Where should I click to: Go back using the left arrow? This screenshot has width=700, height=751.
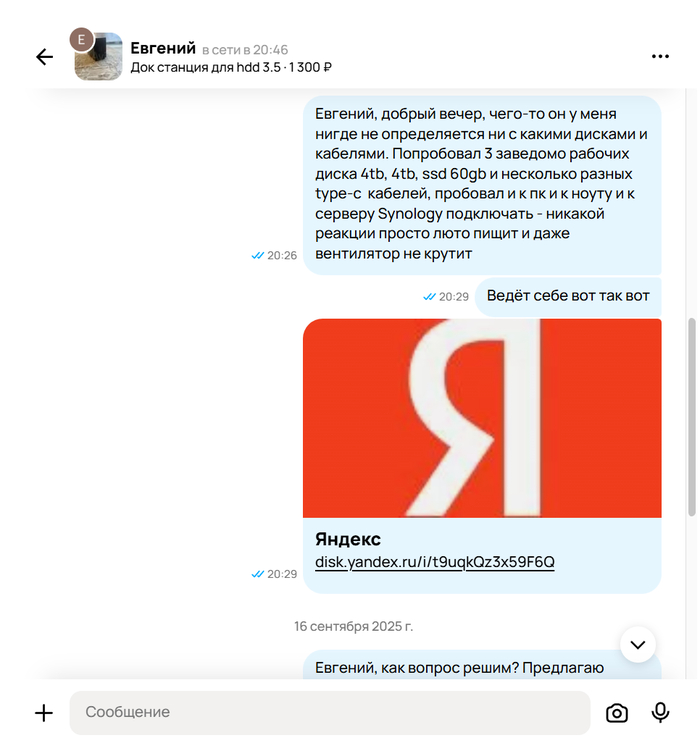pyautogui.click(x=45, y=57)
